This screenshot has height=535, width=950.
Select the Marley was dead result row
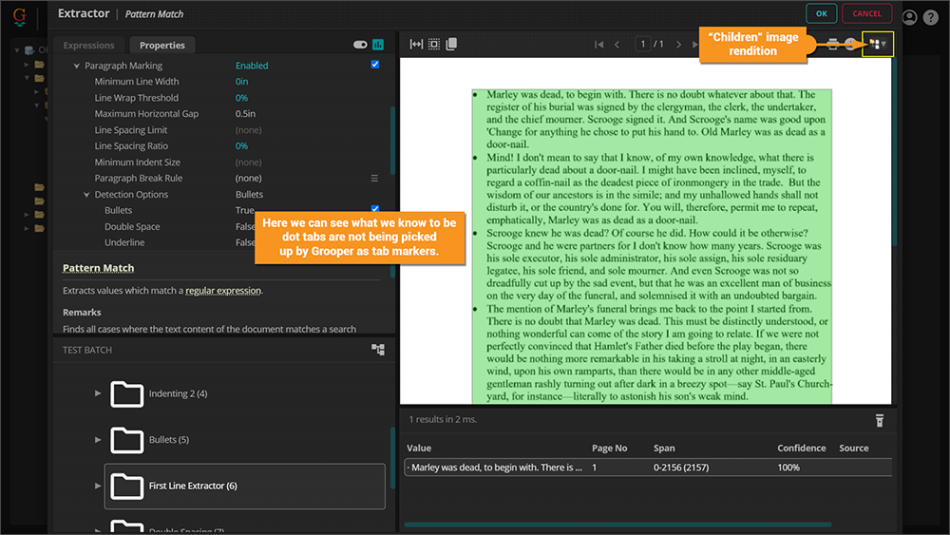pyautogui.click(x=648, y=467)
